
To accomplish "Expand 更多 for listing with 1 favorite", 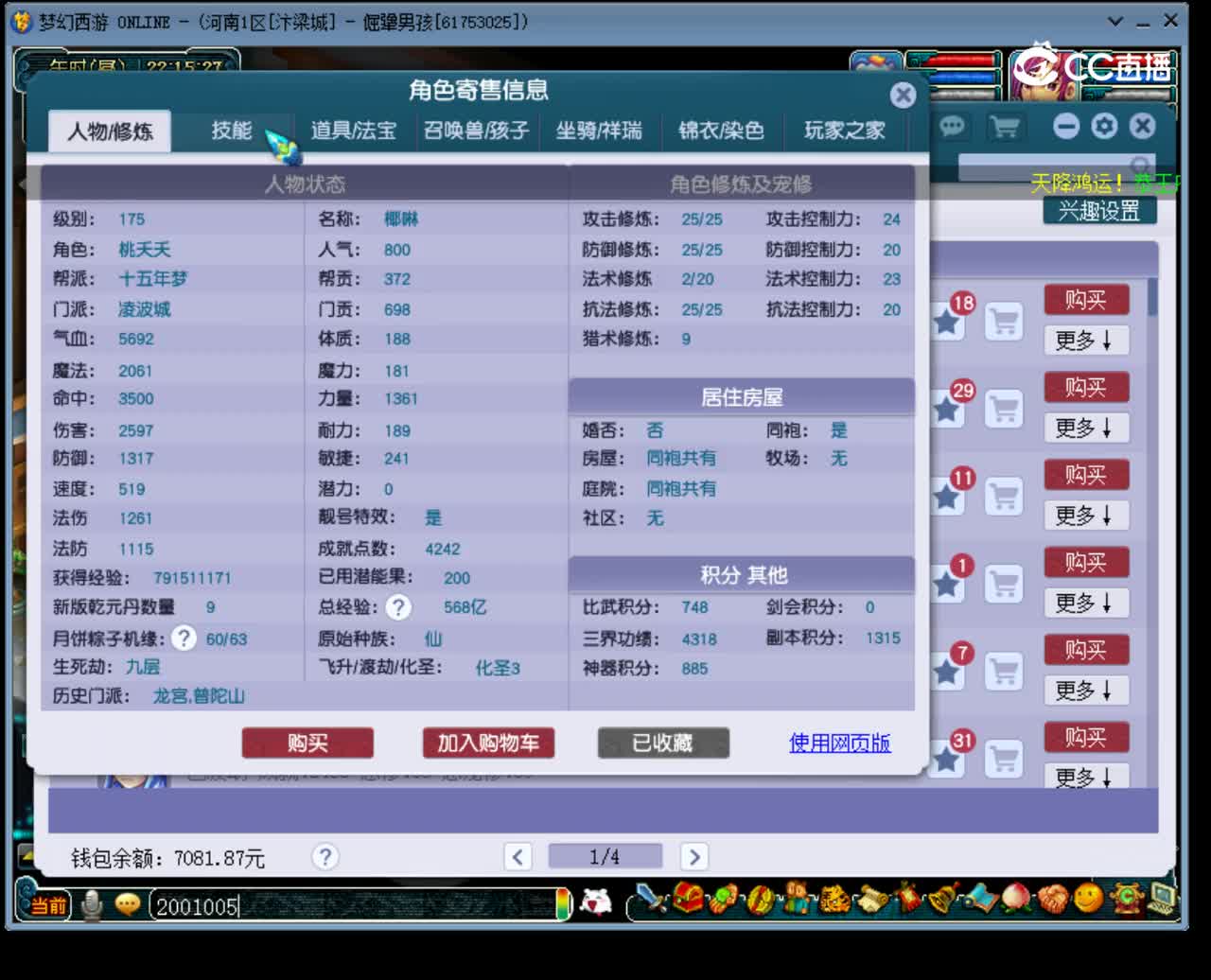I will (1086, 603).
